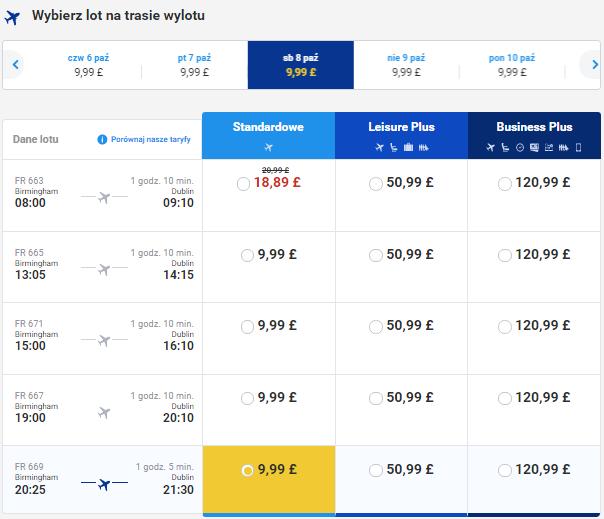Click the plane icon in the FR 663 row
Image resolution: width=604 pixels, height=519 pixels.
point(104,197)
